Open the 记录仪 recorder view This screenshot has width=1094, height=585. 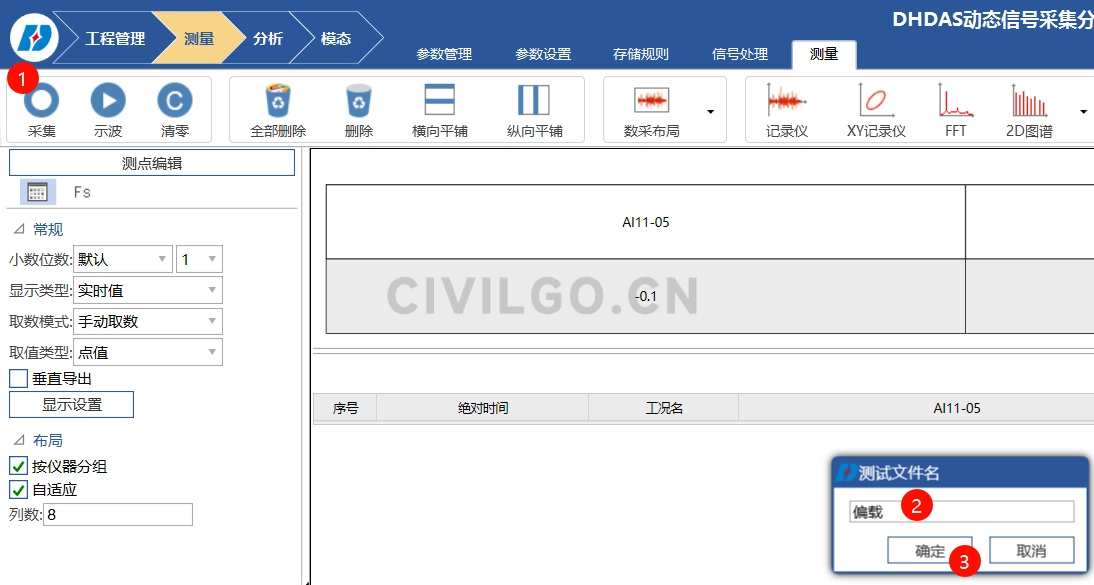pos(787,101)
